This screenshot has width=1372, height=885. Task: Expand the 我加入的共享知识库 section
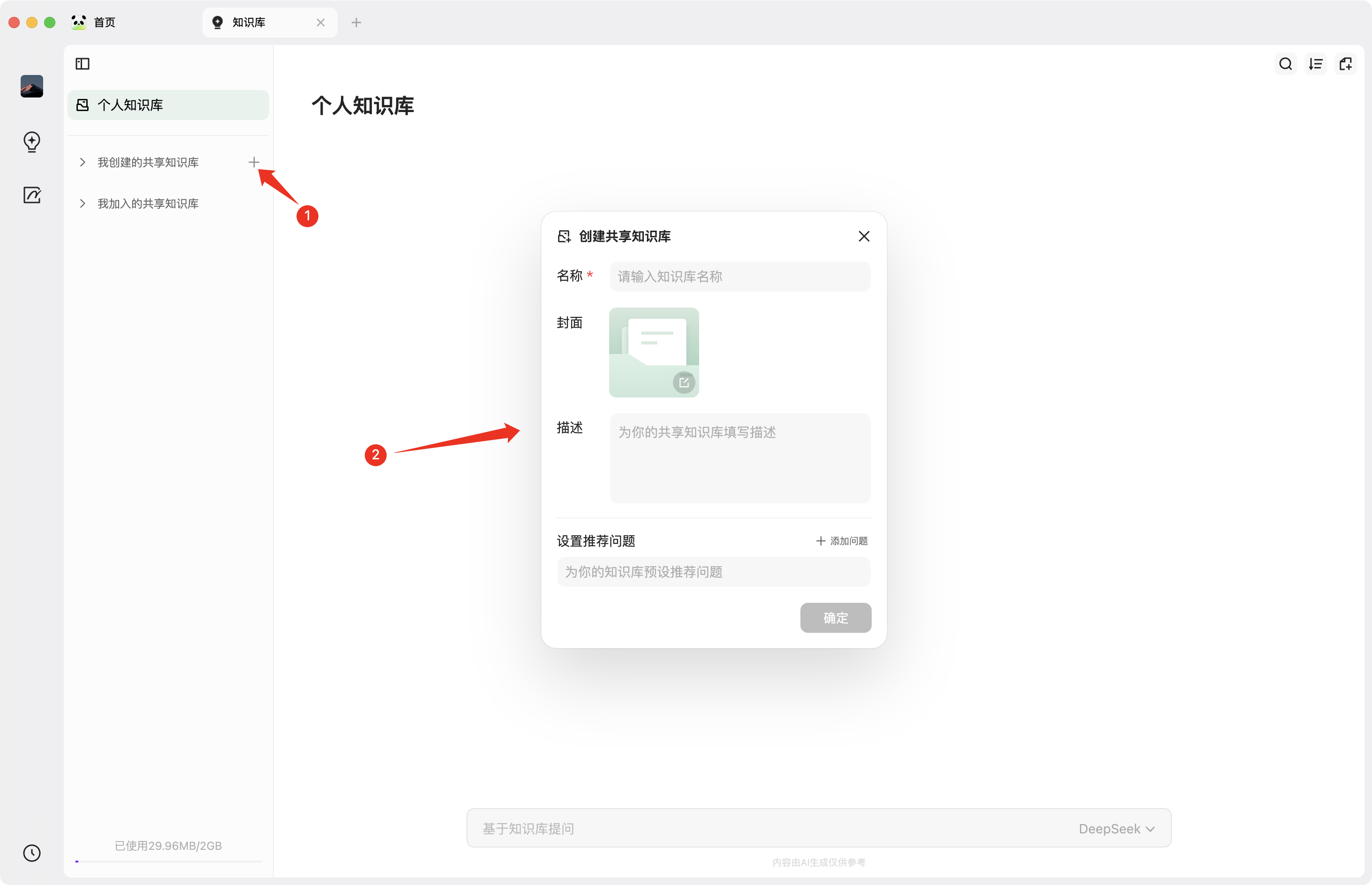pyautogui.click(x=82, y=203)
